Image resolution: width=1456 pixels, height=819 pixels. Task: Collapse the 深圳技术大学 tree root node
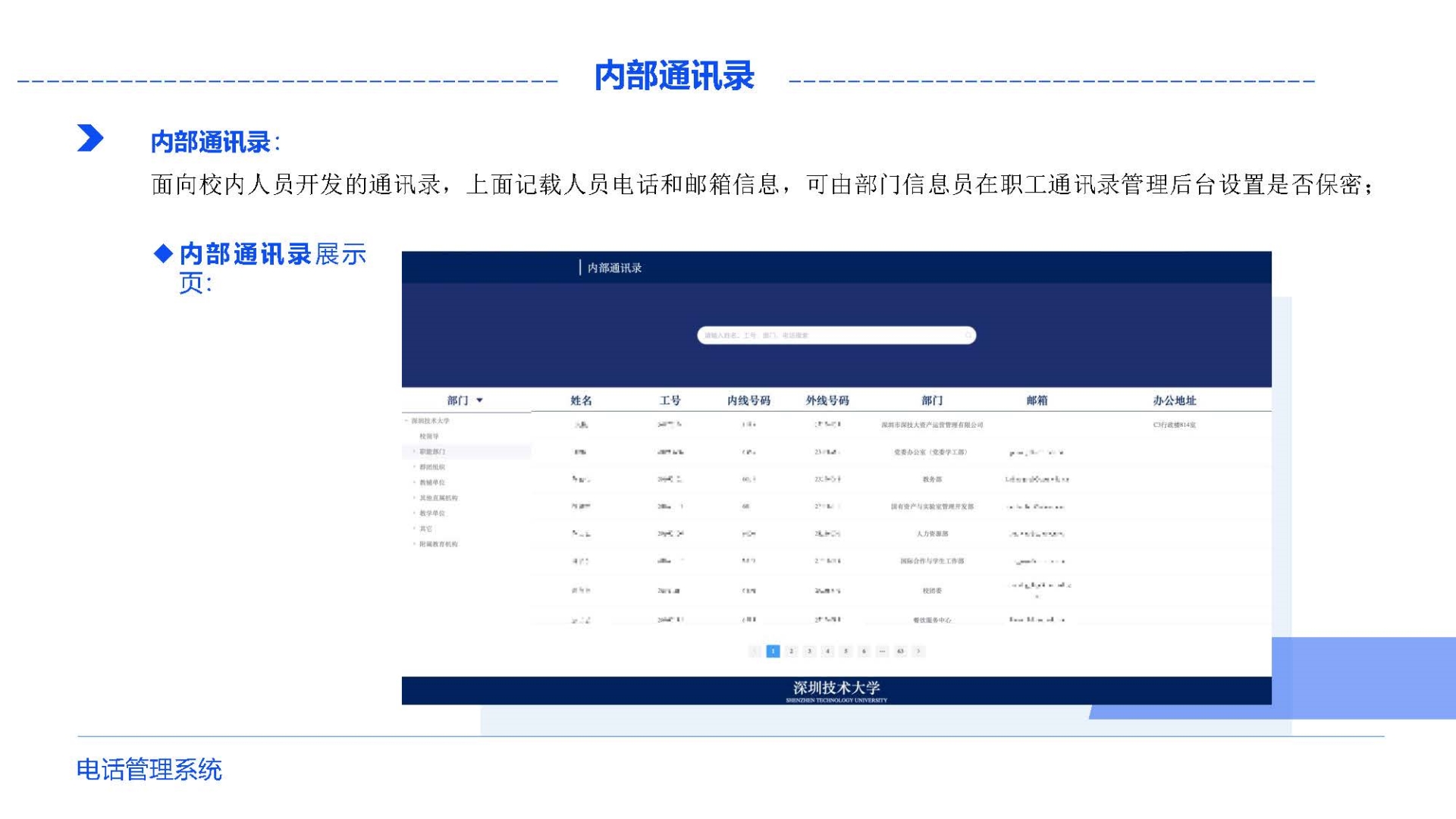406,421
